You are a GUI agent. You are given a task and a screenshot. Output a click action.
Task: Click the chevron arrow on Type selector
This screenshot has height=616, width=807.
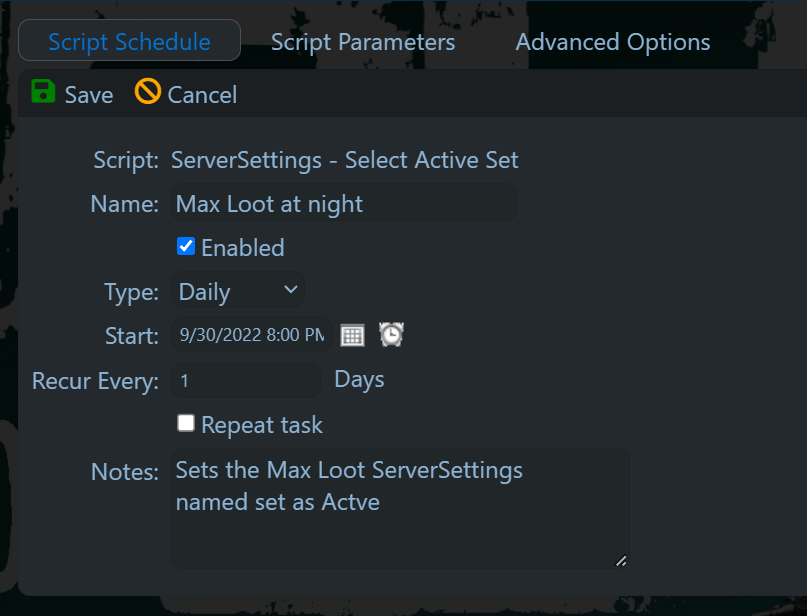(291, 290)
